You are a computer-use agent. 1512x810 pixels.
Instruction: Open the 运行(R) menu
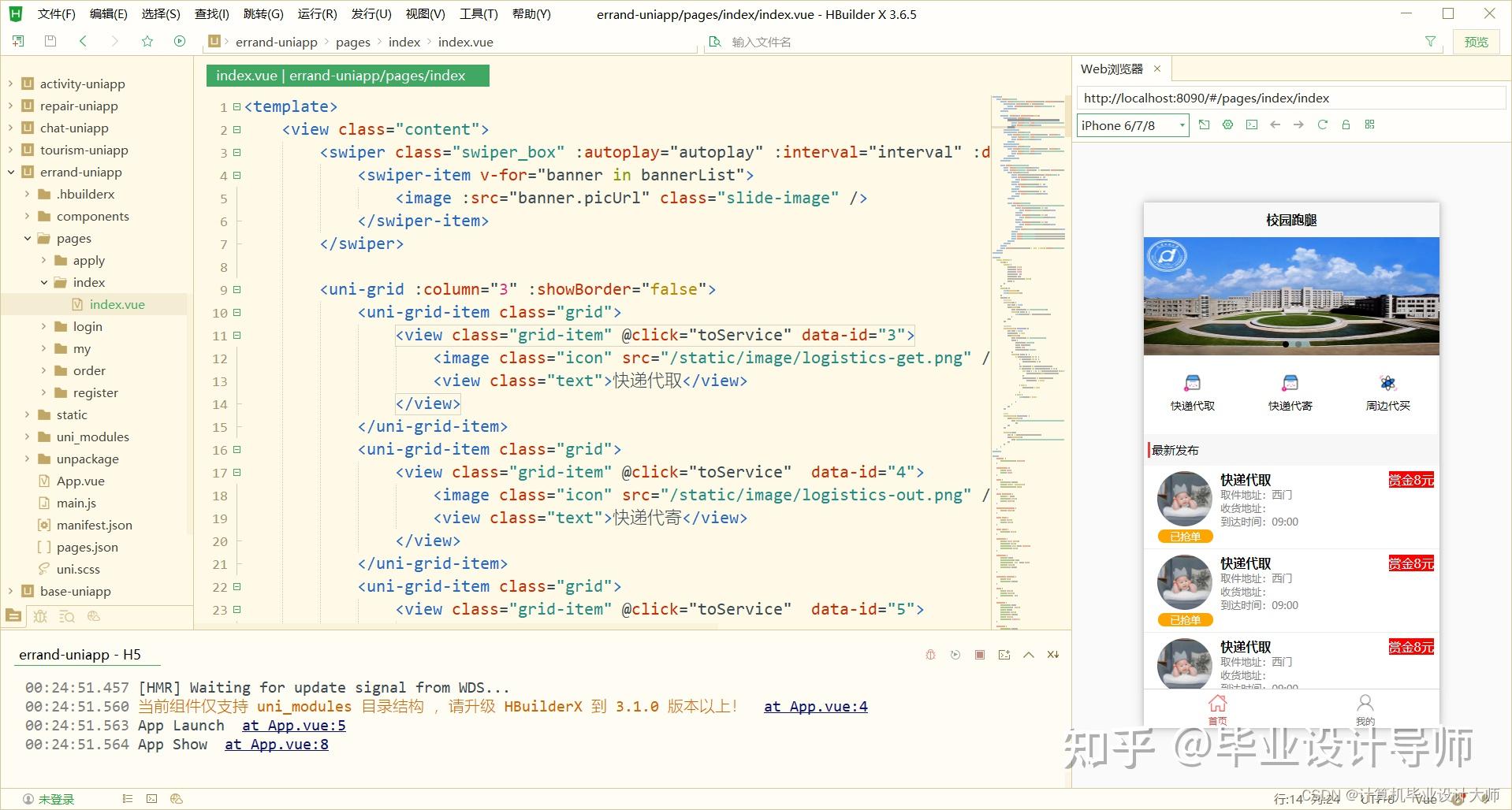click(x=317, y=14)
